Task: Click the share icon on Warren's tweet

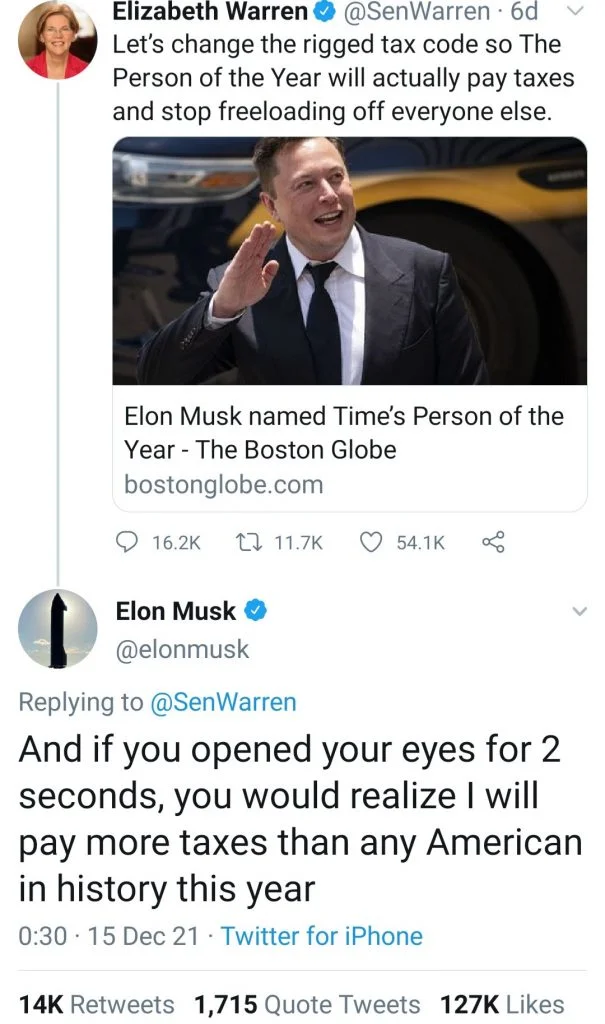Action: pyautogui.click(x=491, y=542)
